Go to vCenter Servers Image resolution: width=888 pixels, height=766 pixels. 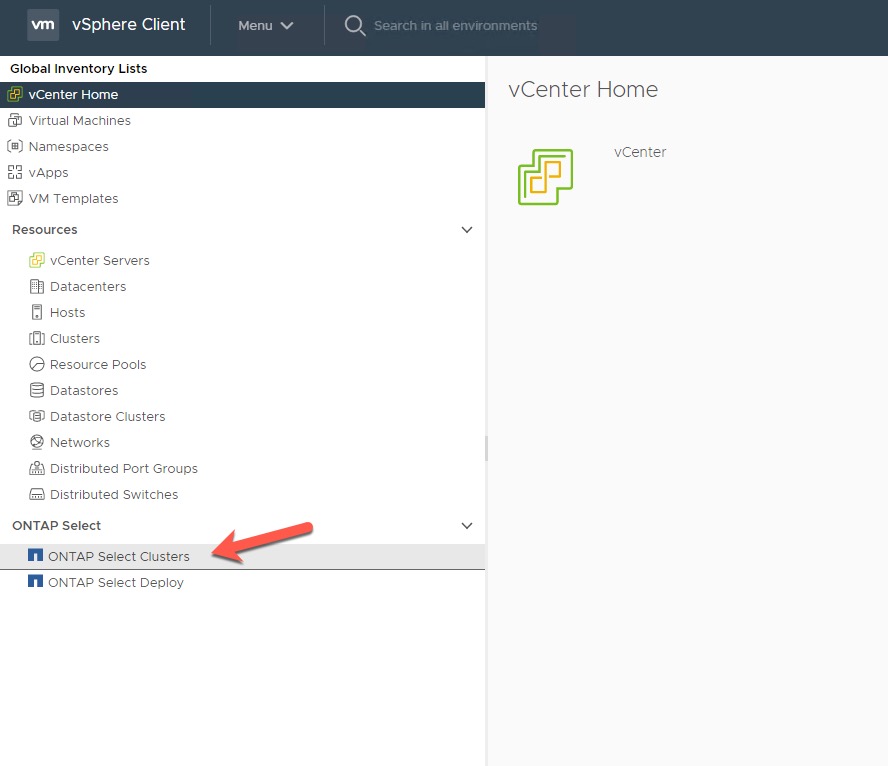click(99, 260)
